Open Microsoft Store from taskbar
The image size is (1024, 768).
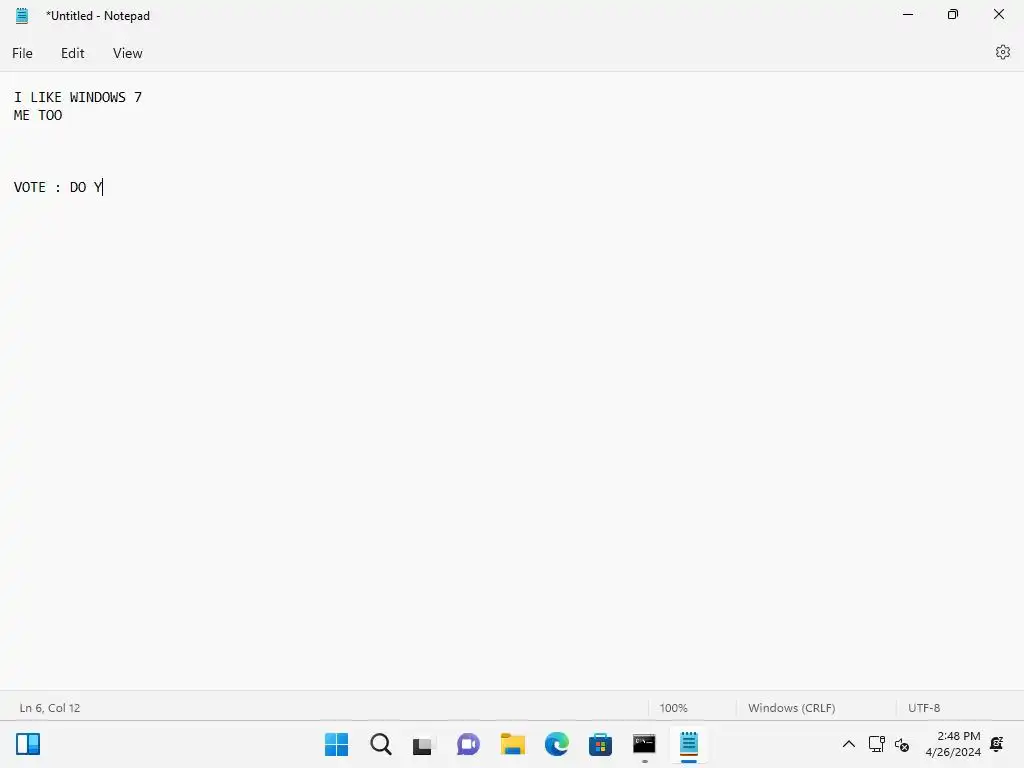[x=600, y=744]
